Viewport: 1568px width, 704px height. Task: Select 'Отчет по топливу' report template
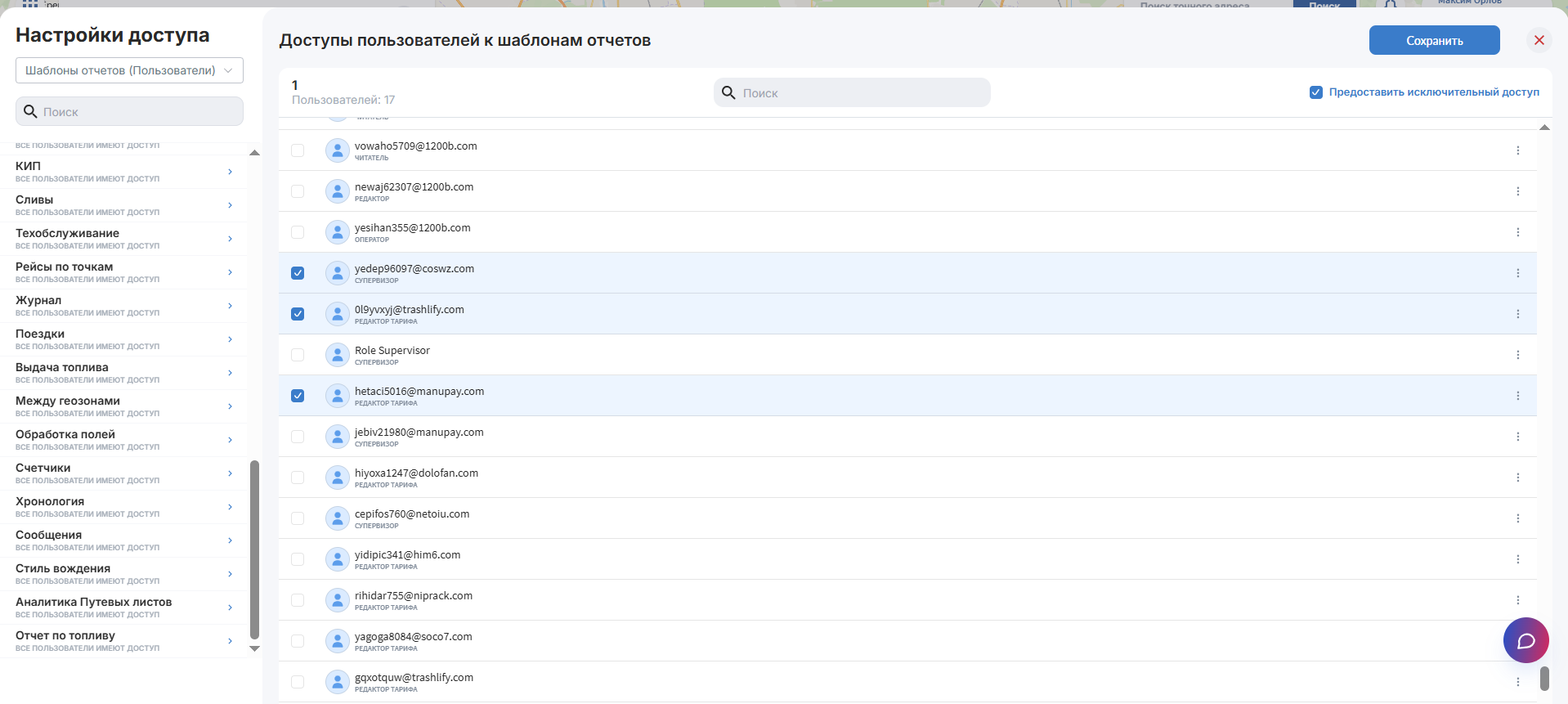click(x=123, y=641)
